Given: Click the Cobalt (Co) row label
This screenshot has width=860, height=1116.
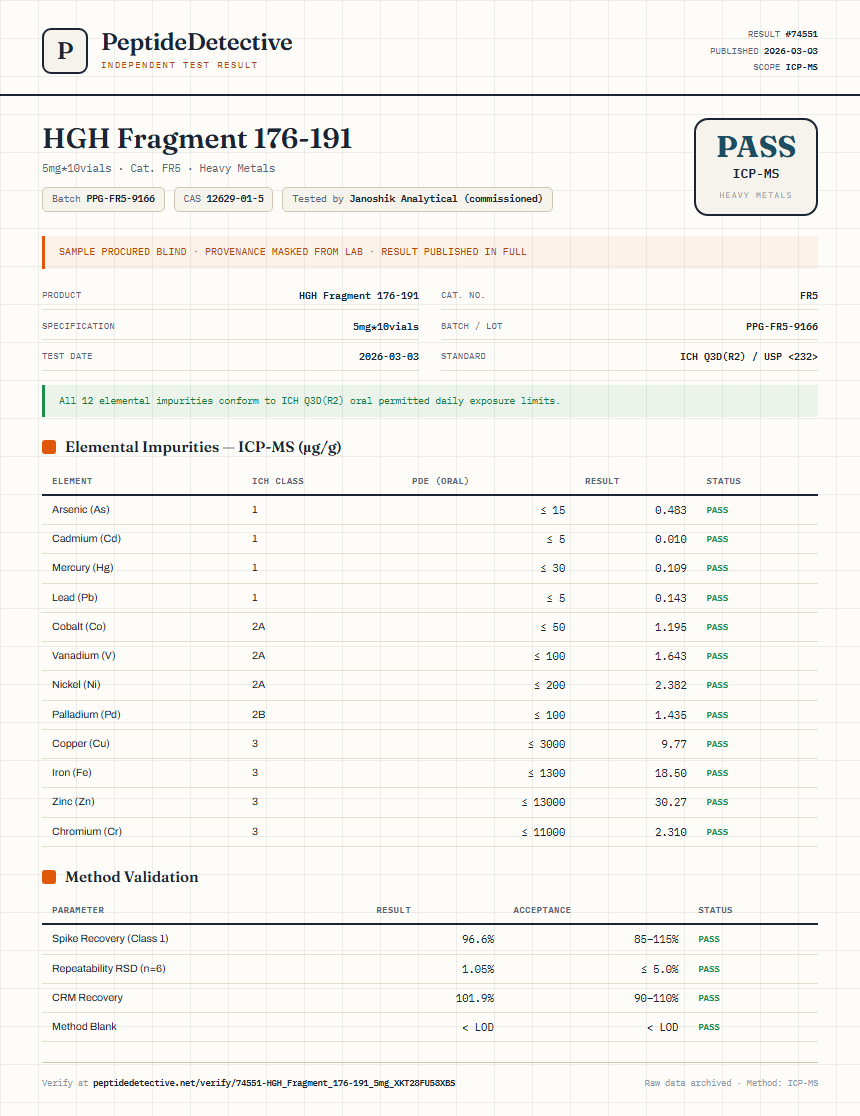Looking at the screenshot, I should tap(79, 627).
